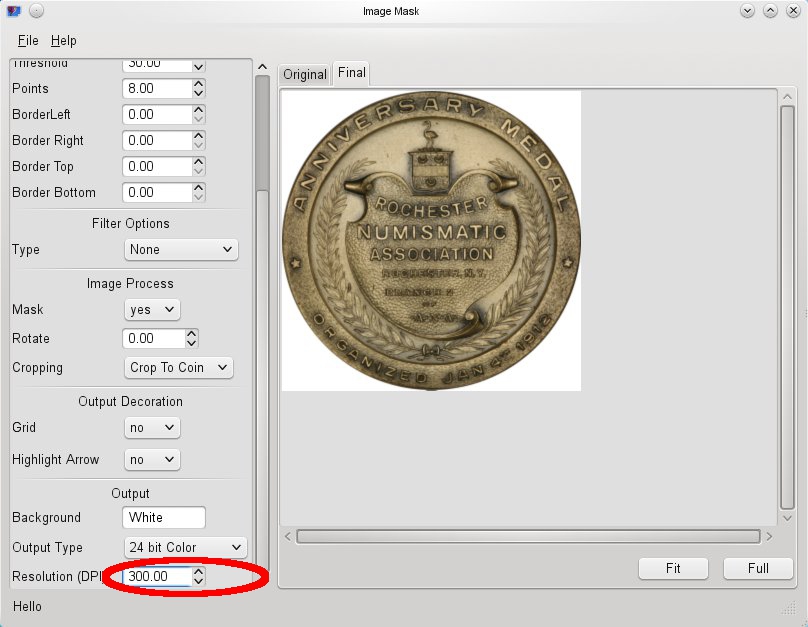Image resolution: width=808 pixels, height=627 pixels.
Task: Click the Hello status bar text
Action: 27,606
